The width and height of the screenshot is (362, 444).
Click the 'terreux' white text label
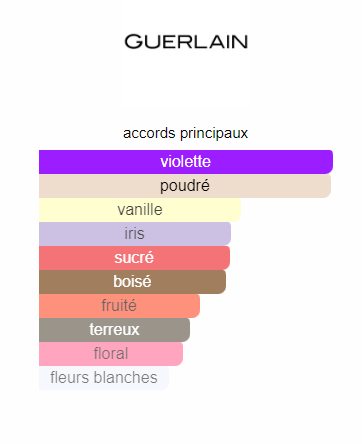(x=114, y=330)
